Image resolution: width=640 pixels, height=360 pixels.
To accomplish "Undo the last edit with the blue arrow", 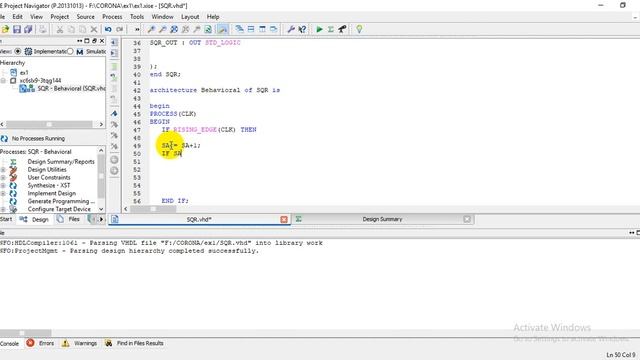I will point(108,29).
